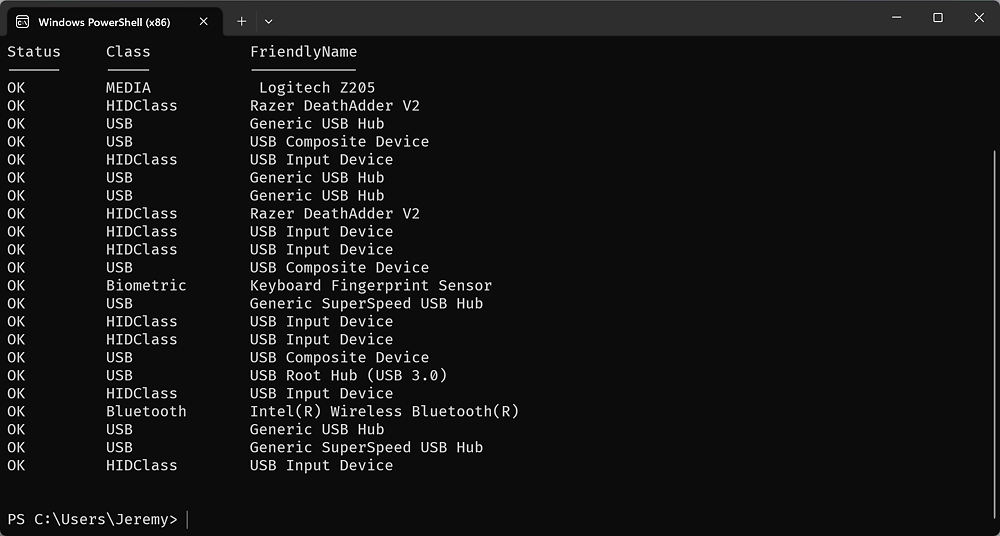
Task: Minimize the terminal window
Action: coord(896,18)
